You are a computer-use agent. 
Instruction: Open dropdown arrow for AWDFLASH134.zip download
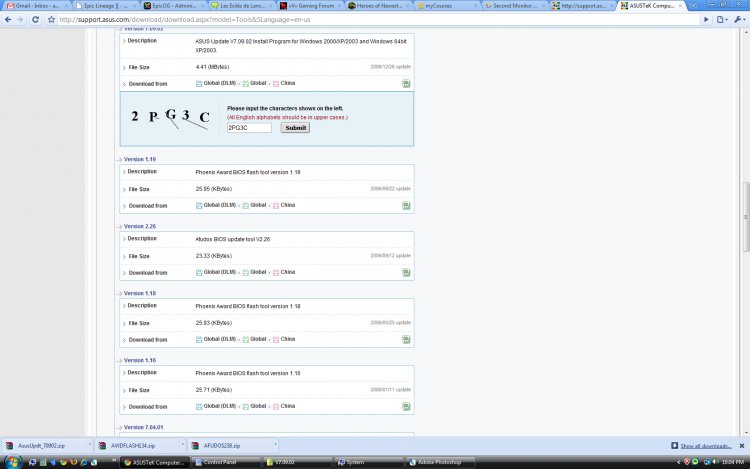(x=182, y=445)
